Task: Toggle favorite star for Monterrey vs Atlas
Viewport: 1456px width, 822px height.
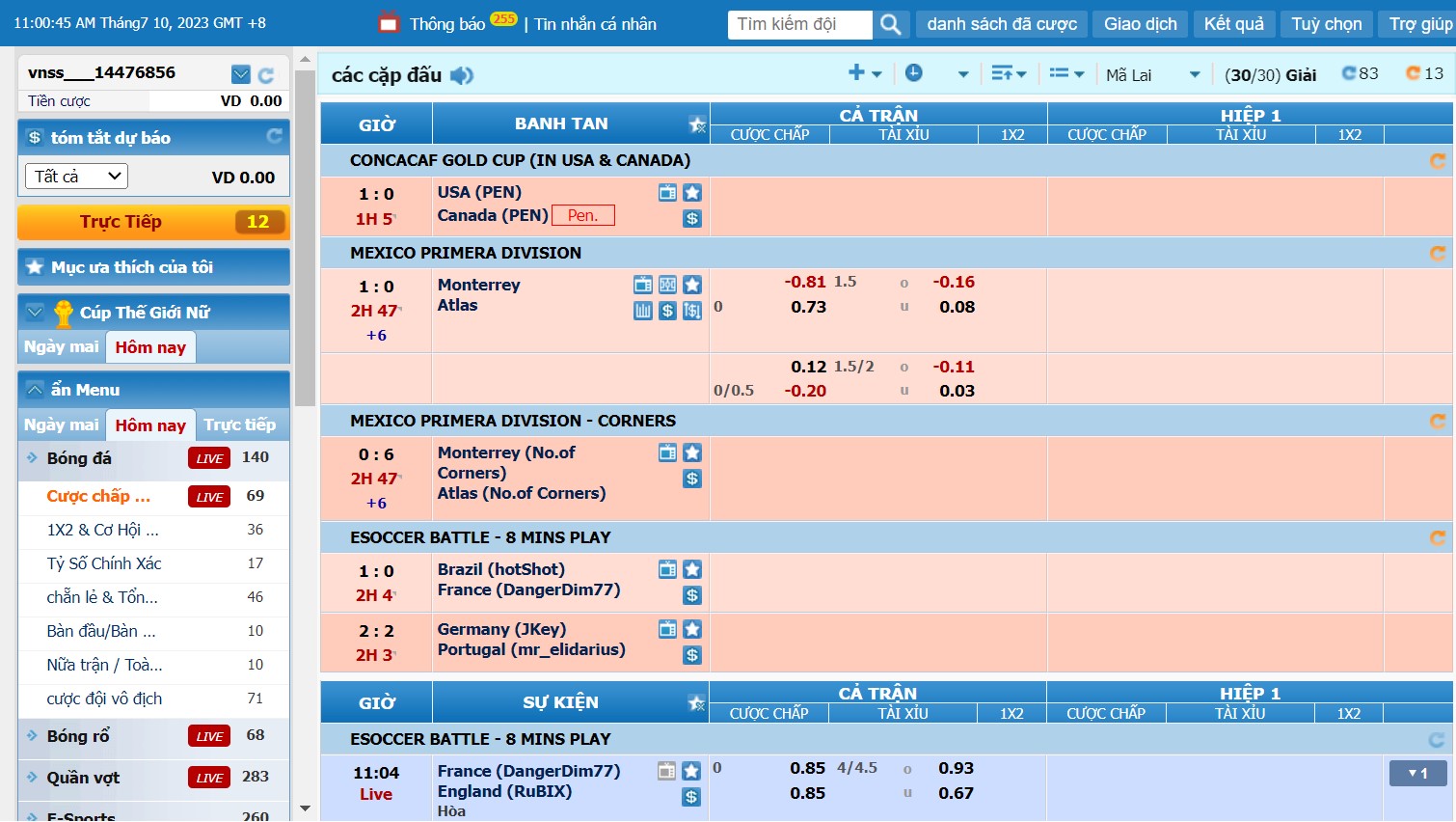Action: [x=691, y=285]
